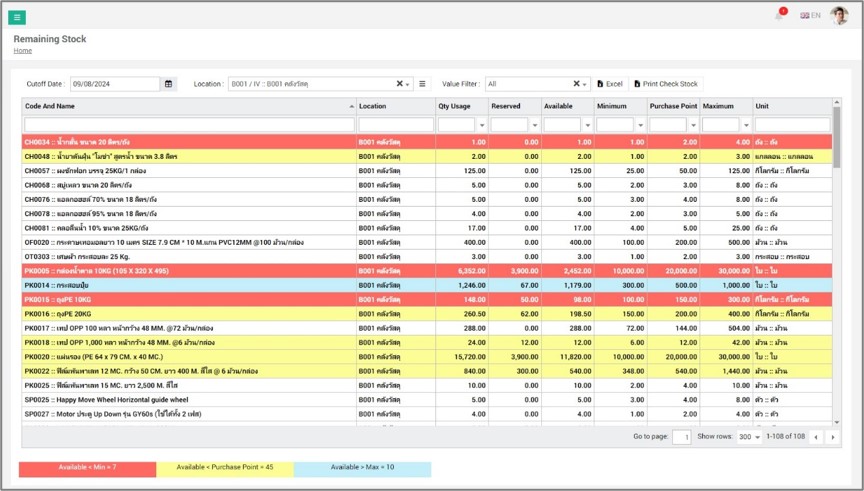
Task: Open the user profile avatar
Action: point(839,15)
